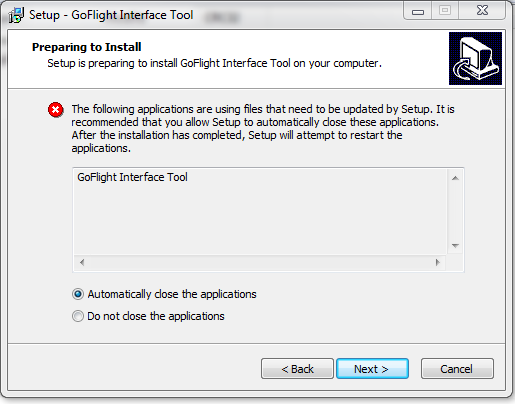
Task: Minimize the Setup window
Action: (x=418, y=11)
